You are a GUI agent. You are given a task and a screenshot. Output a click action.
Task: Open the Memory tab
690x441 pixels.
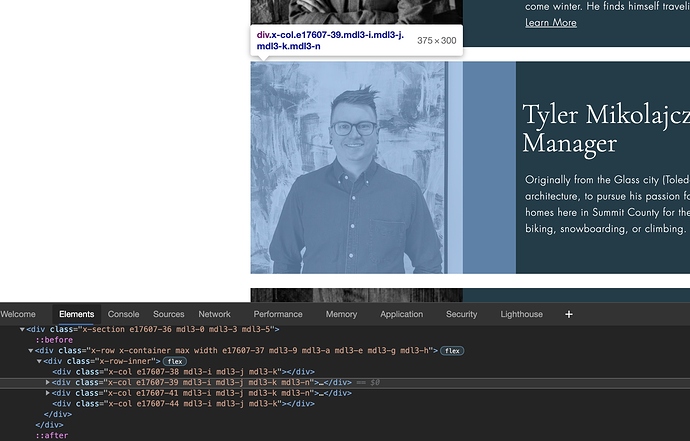(x=341, y=314)
